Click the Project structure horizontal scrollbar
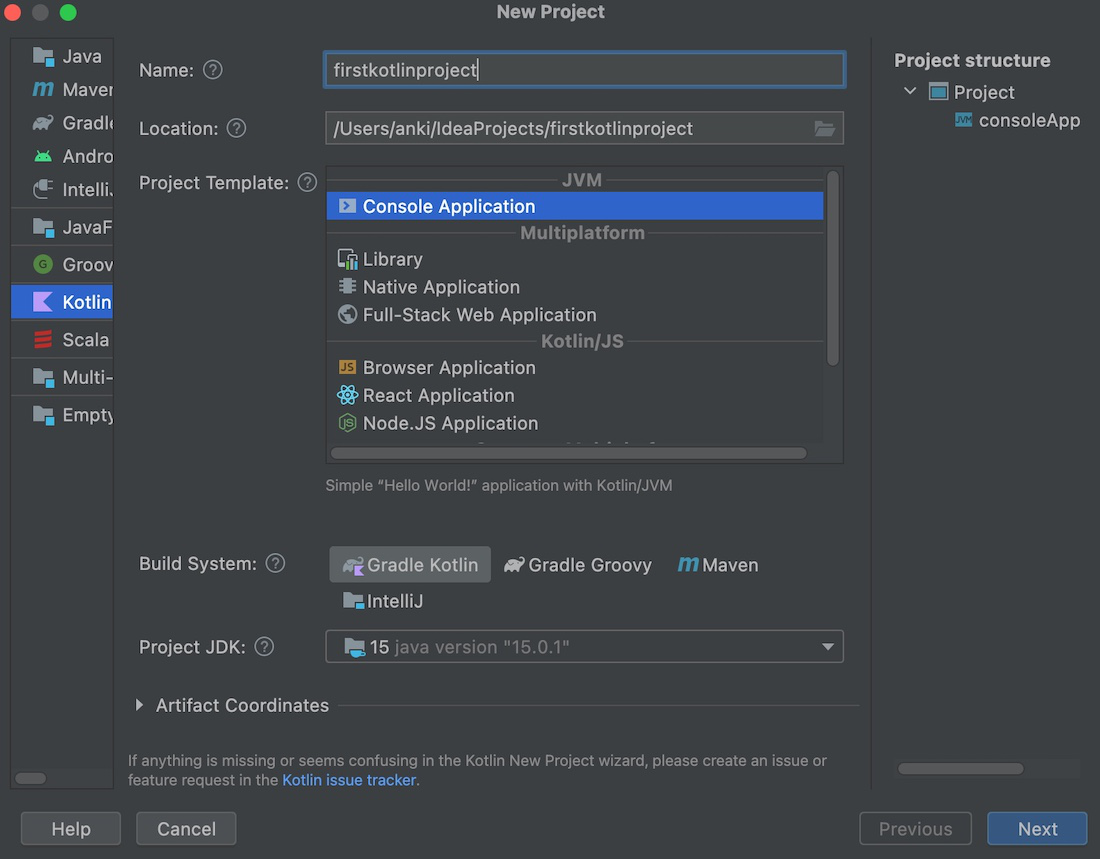The width and height of the screenshot is (1100, 859). point(960,768)
